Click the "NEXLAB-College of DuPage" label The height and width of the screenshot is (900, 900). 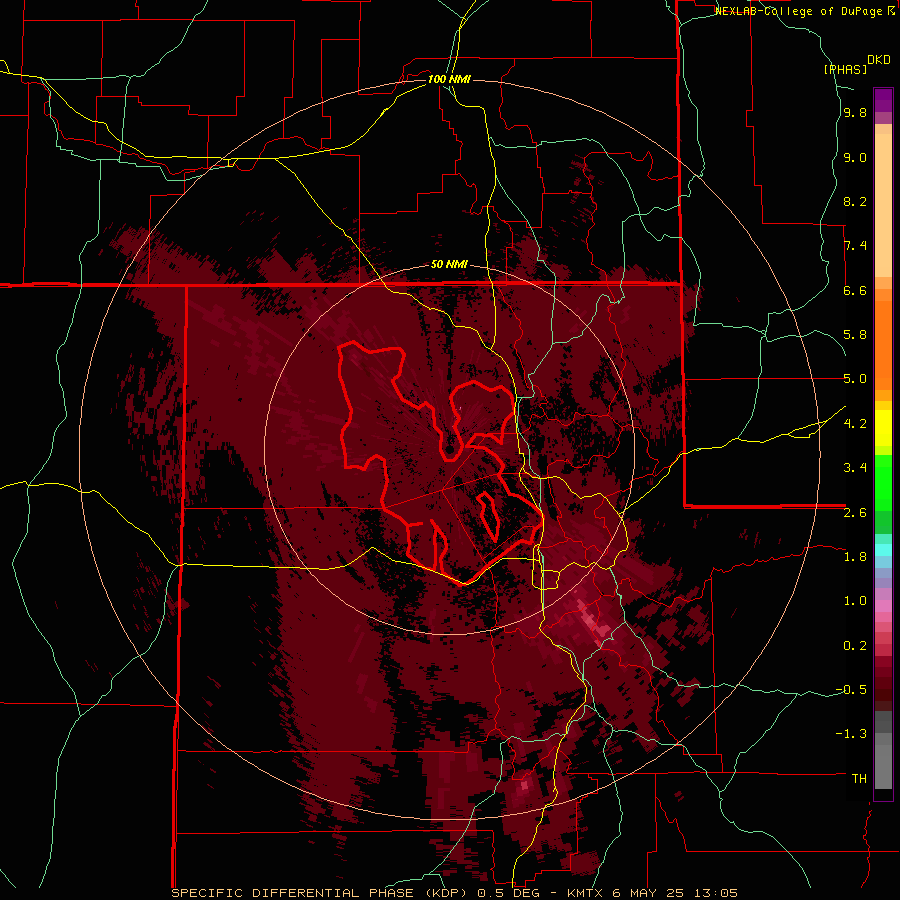[798, 11]
